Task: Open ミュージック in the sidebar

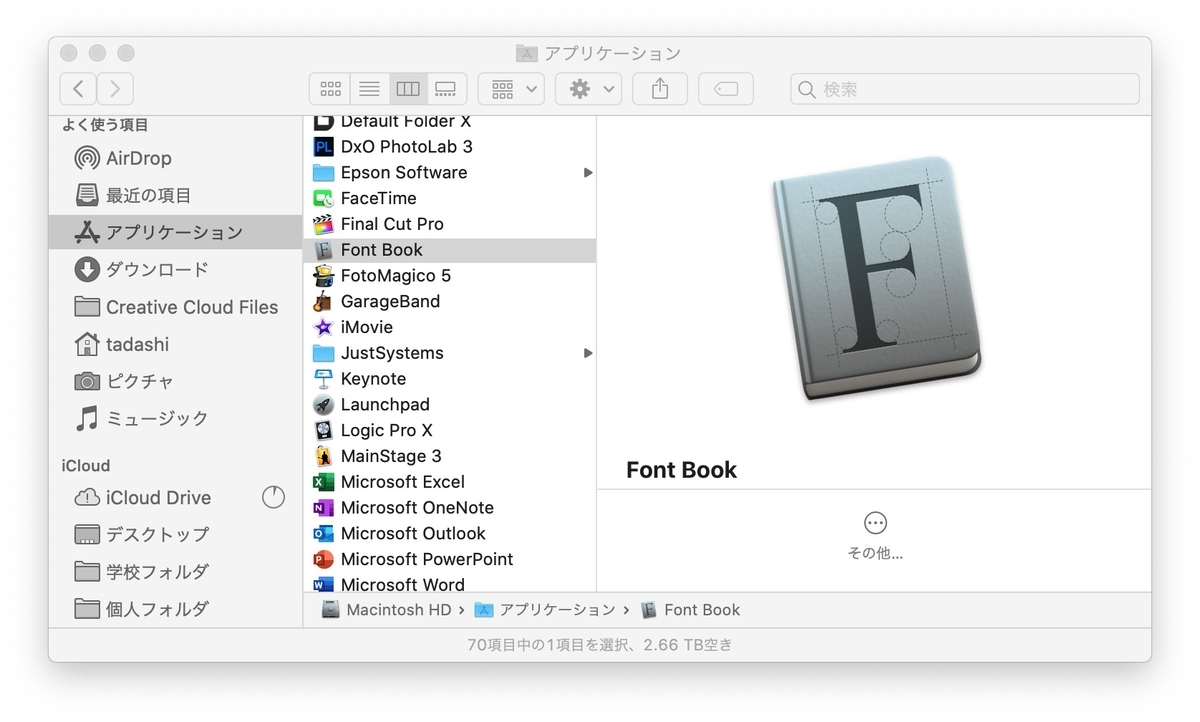Action: (175, 418)
